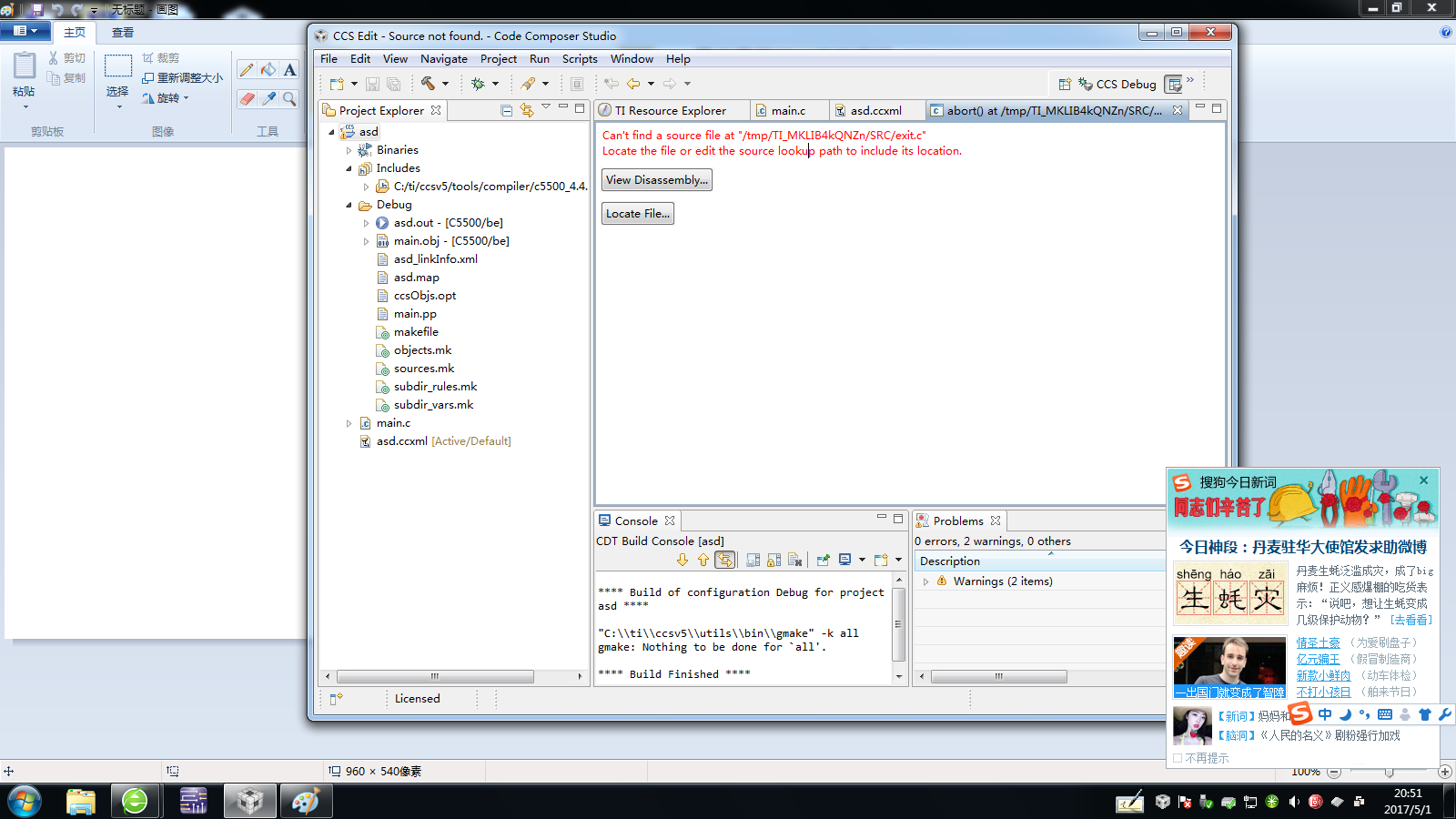Screen dimensions: 1456x819
Task: Open the Windows Start button
Action: pyautogui.click(x=25, y=802)
